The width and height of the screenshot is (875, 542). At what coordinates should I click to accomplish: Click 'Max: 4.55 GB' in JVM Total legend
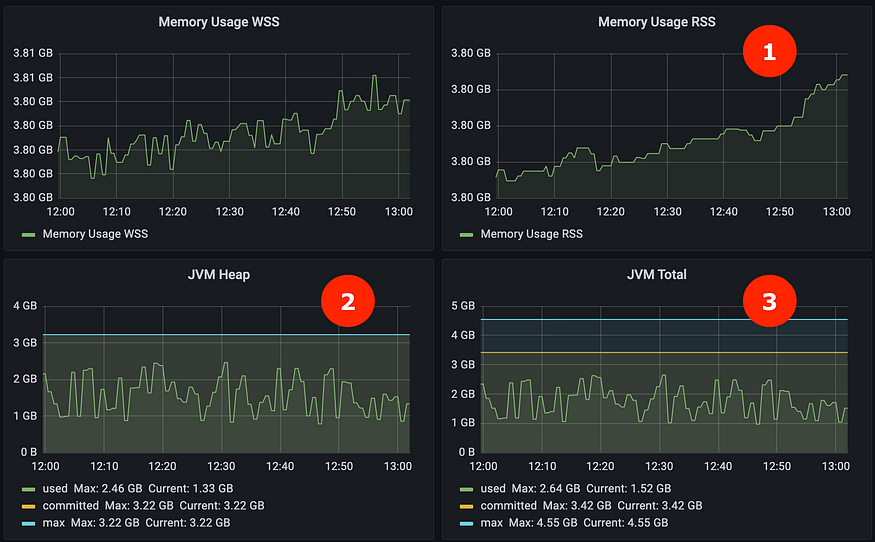tap(543, 523)
